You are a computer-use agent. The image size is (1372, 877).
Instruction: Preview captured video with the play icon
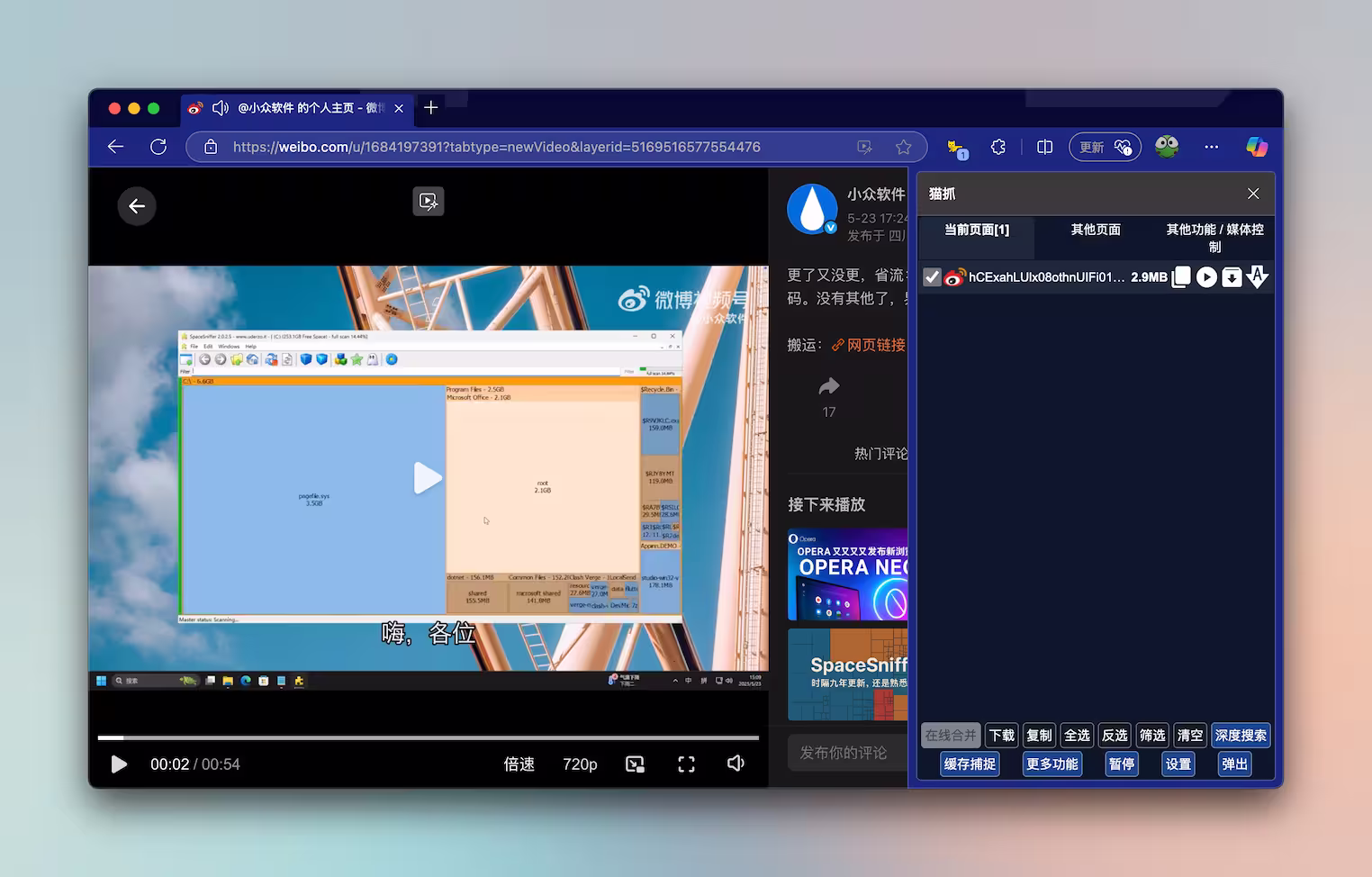(1206, 277)
